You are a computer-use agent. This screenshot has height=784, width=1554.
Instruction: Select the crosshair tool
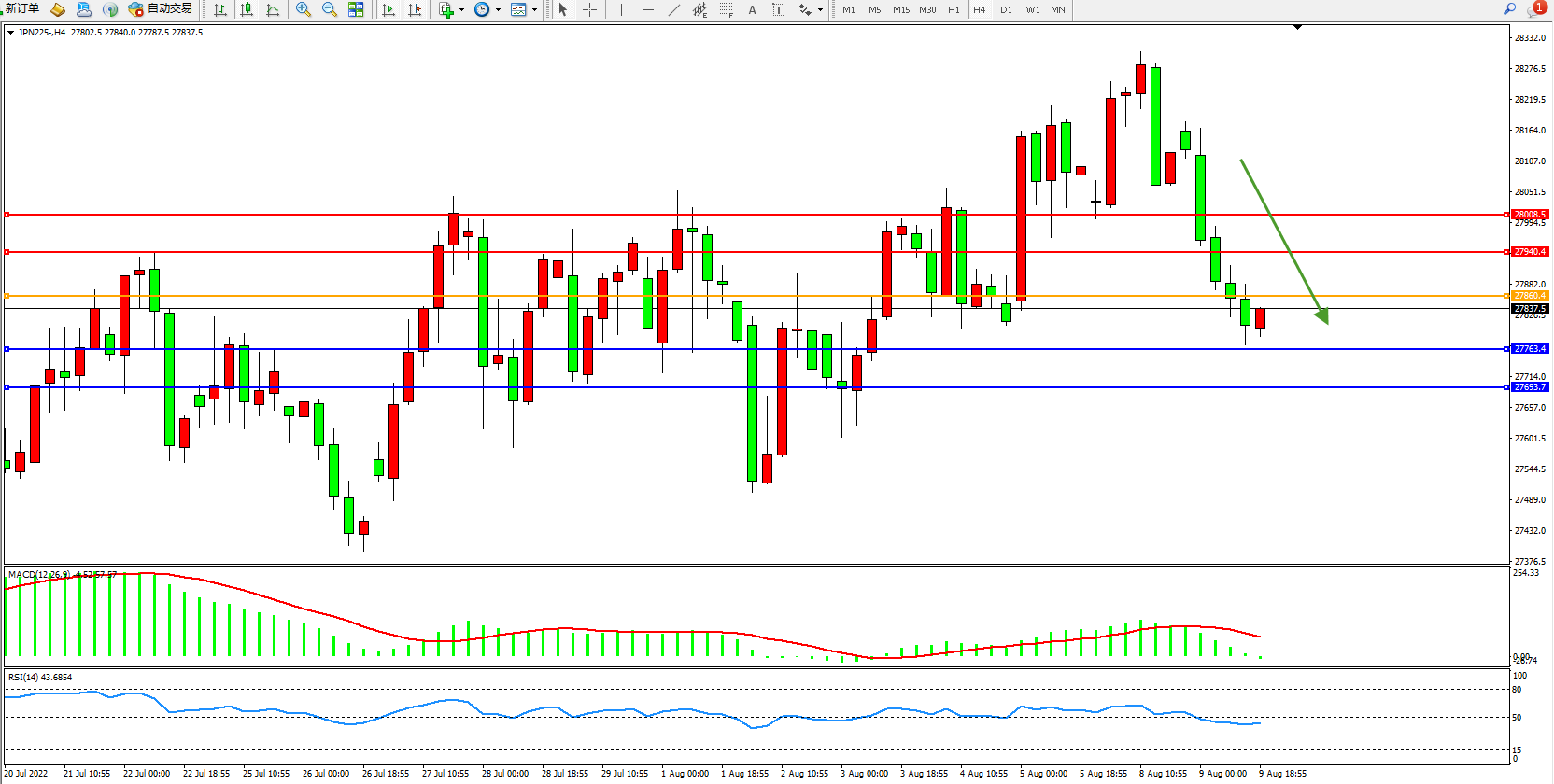(x=590, y=9)
